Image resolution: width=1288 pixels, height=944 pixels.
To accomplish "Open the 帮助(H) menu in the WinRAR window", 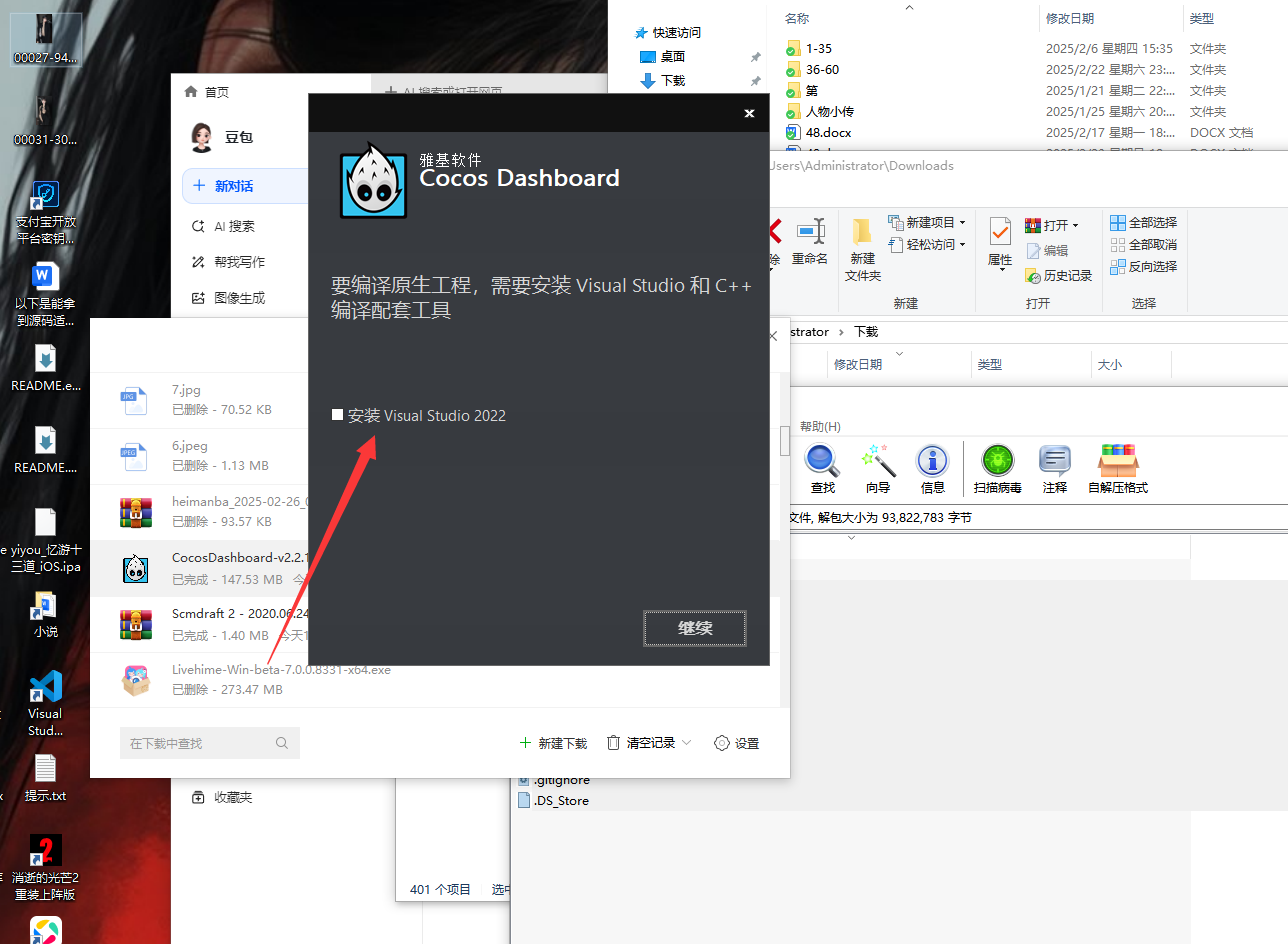I will [x=820, y=426].
